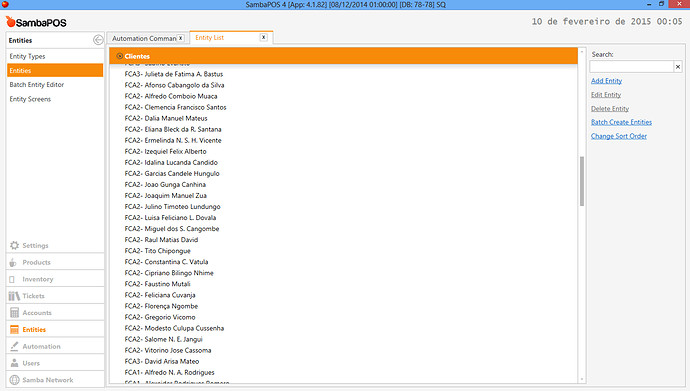Click the Tickets icon in the sidebar
The height and width of the screenshot is (391, 690).
(14, 296)
